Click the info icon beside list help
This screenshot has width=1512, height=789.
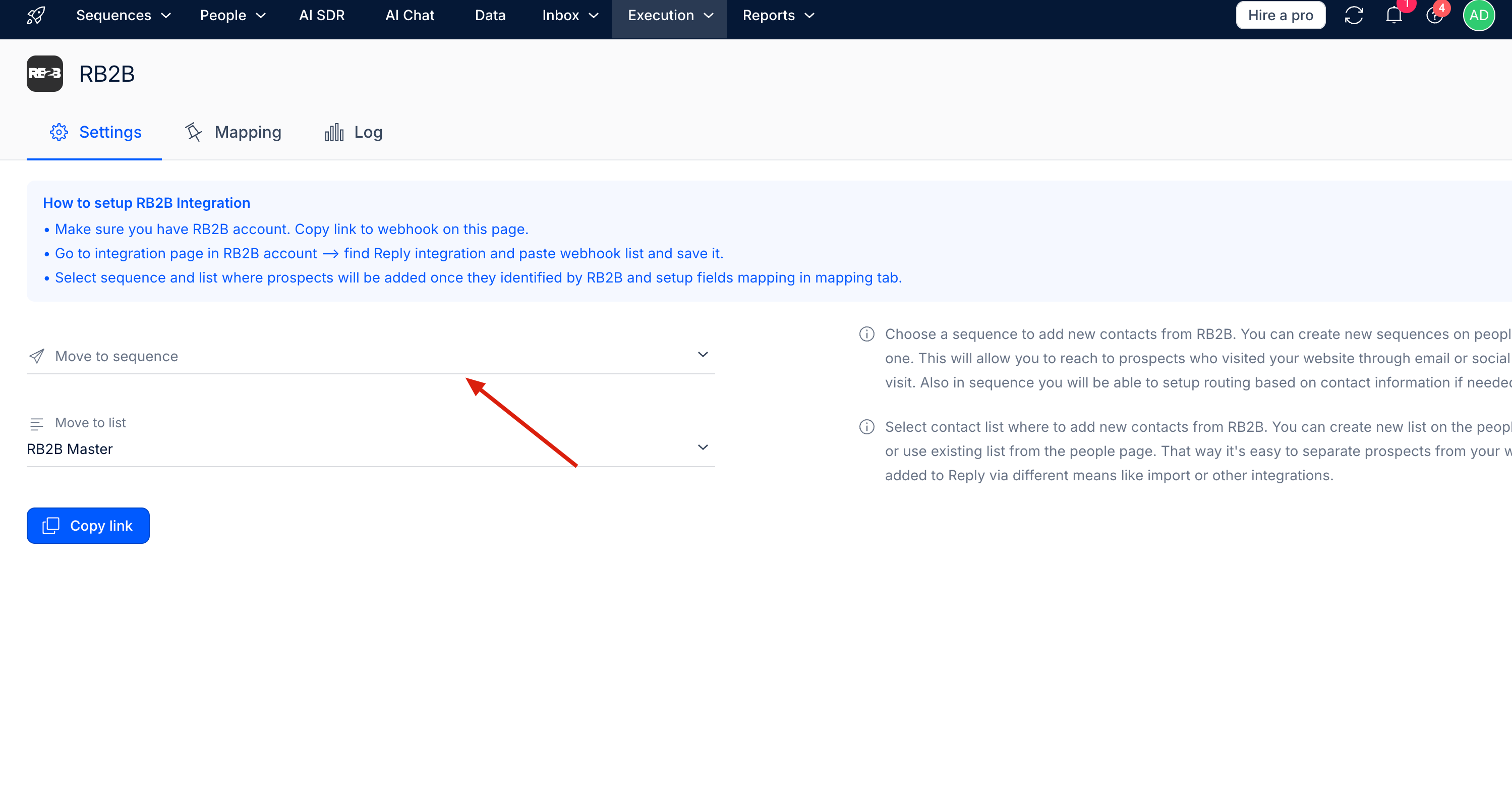click(x=866, y=427)
